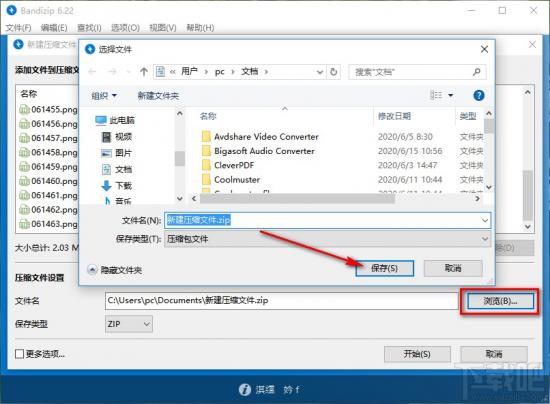Click scroll-down arrow of file list
Image resolution: width=550 pixels, height=404 pixels.
(489, 188)
